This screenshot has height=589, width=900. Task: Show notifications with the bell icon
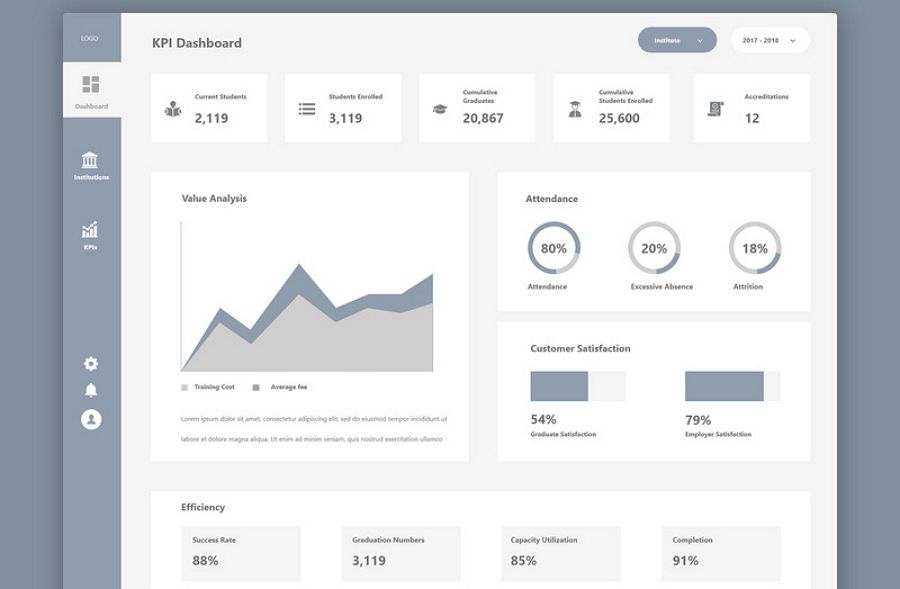[91, 390]
